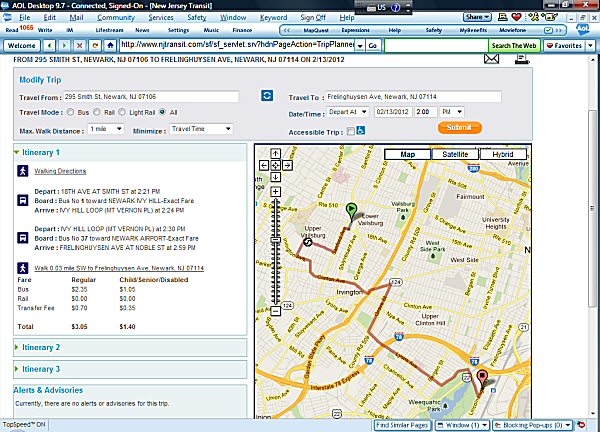The width and height of the screenshot is (600, 432).
Task: Click the map recenter icon
Action: pyautogui.click(x=276, y=165)
